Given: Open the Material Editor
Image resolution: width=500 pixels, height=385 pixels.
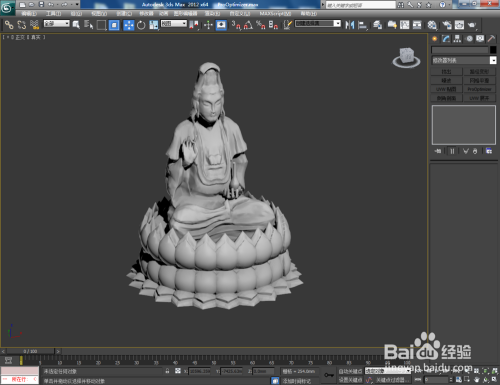Looking at the screenshot, I should [432, 25].
